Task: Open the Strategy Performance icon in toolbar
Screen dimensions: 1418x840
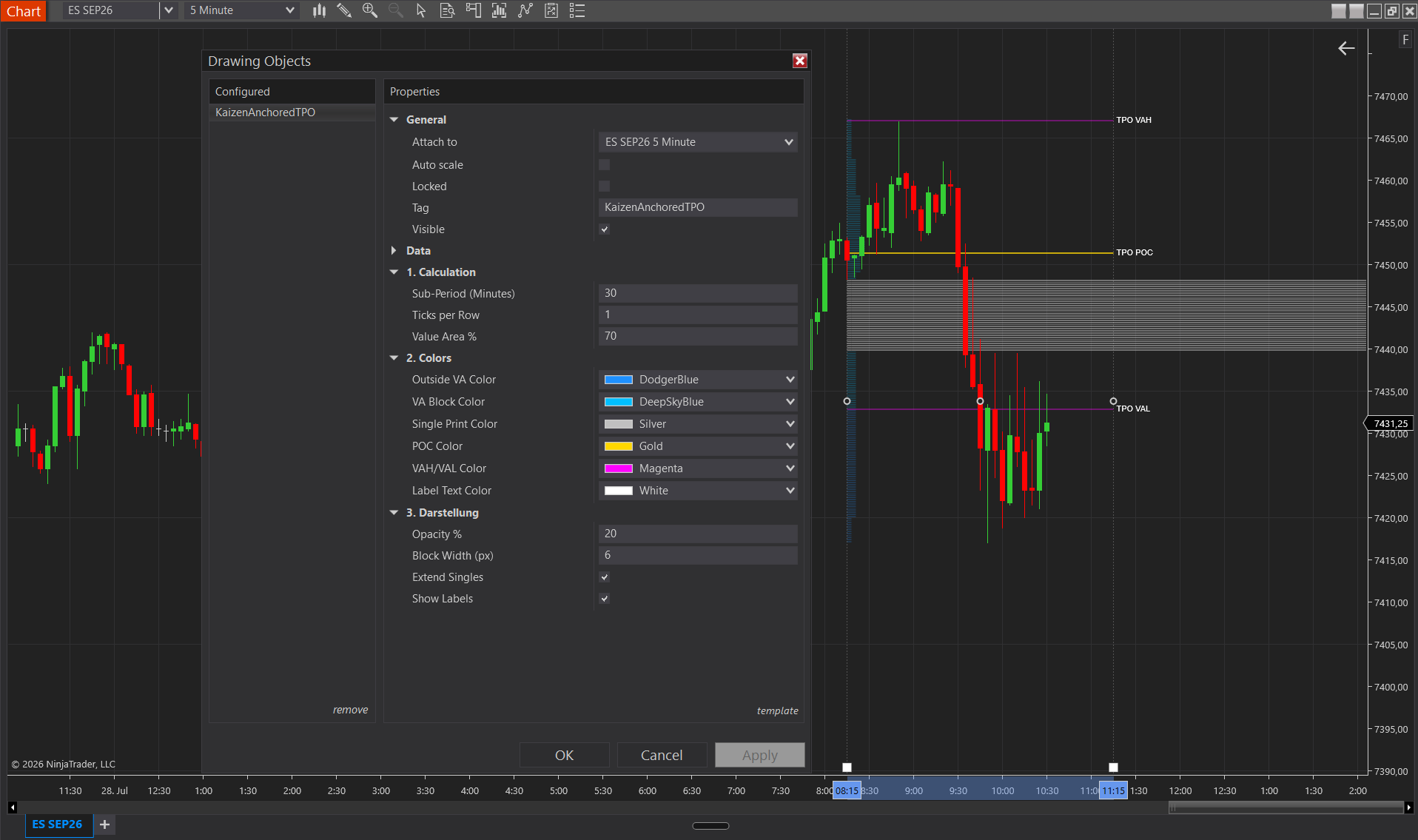Action: pyautogui.click(x=551, y=10)
